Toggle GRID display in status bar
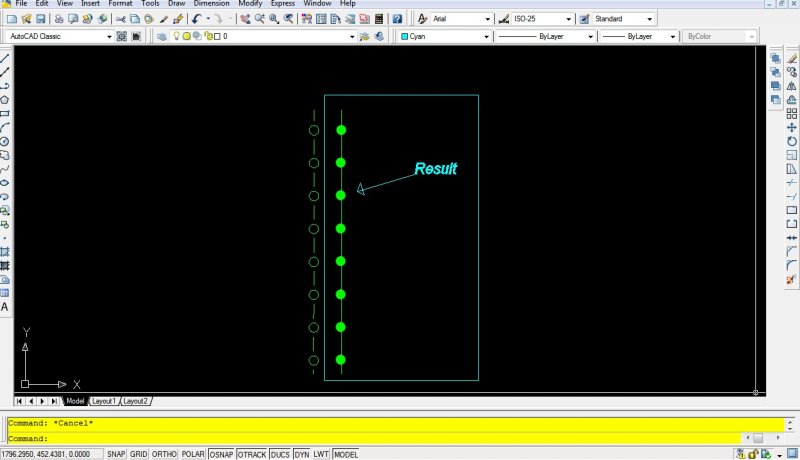The width and height of the screenshot is (800, 460). pyautogui.click(x=138, y=454)
